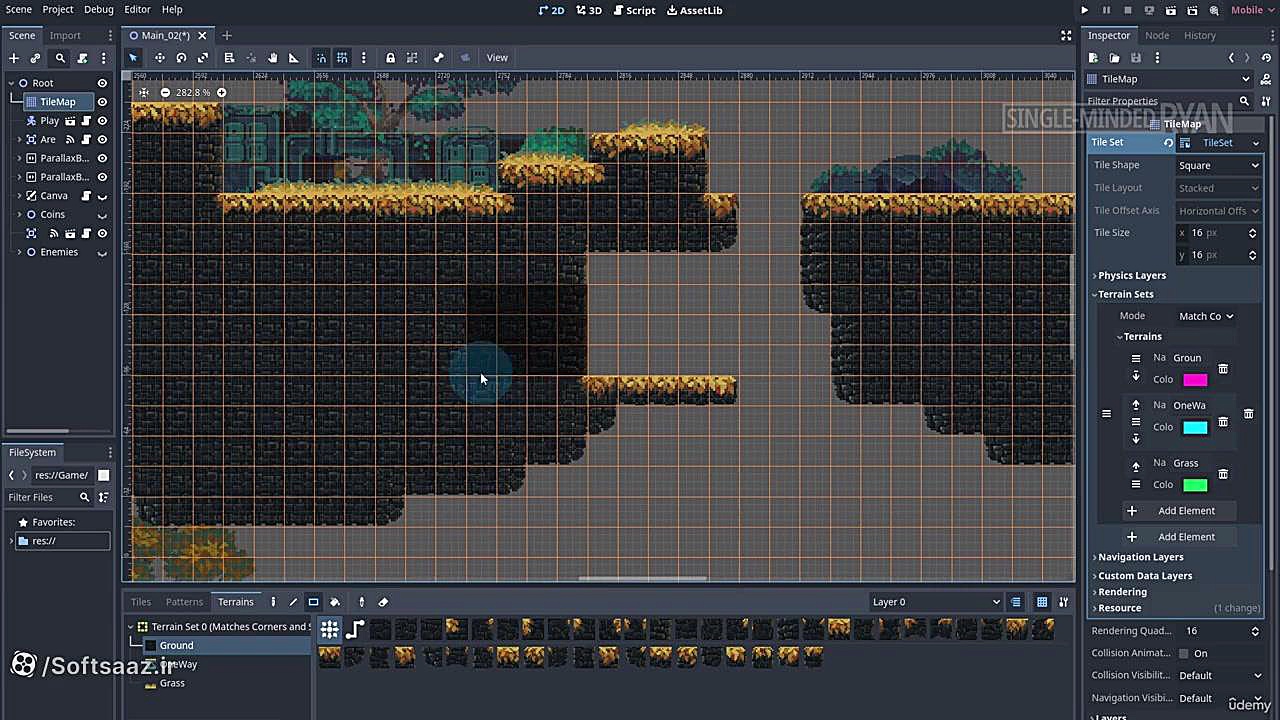Select the terrain Rectangle draw tool
The width and height of the screenshot is (1280, 720).
313,602
